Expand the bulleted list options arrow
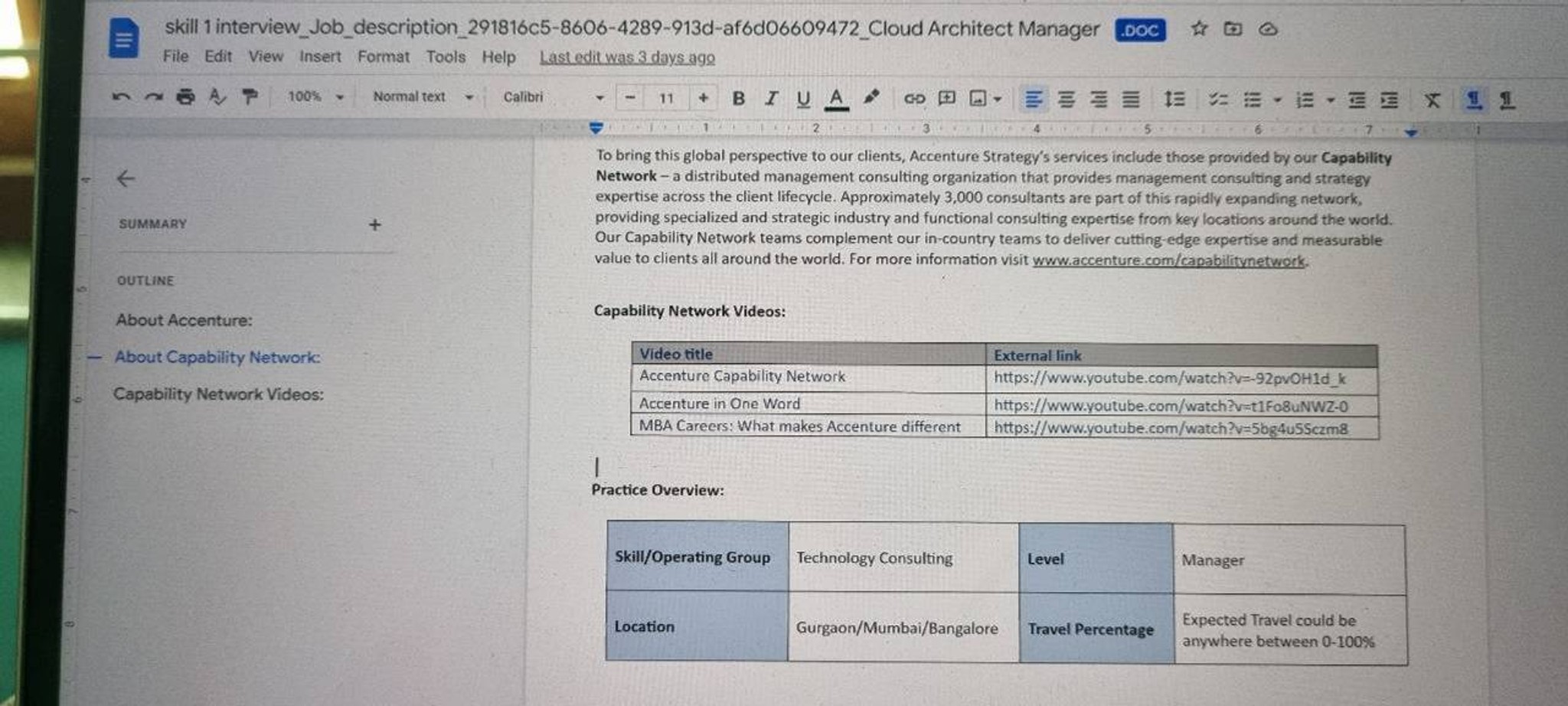 pyautogui.click(x=1276, y=100)
